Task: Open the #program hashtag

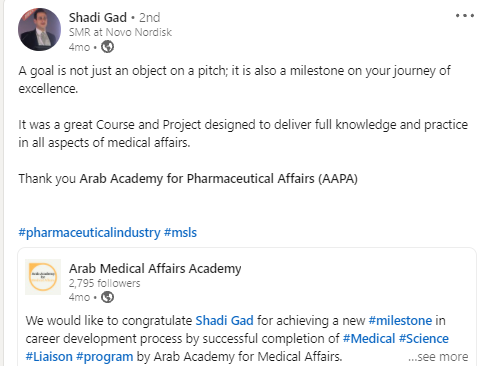Action: pyautogui.click(x=105, y=357)
